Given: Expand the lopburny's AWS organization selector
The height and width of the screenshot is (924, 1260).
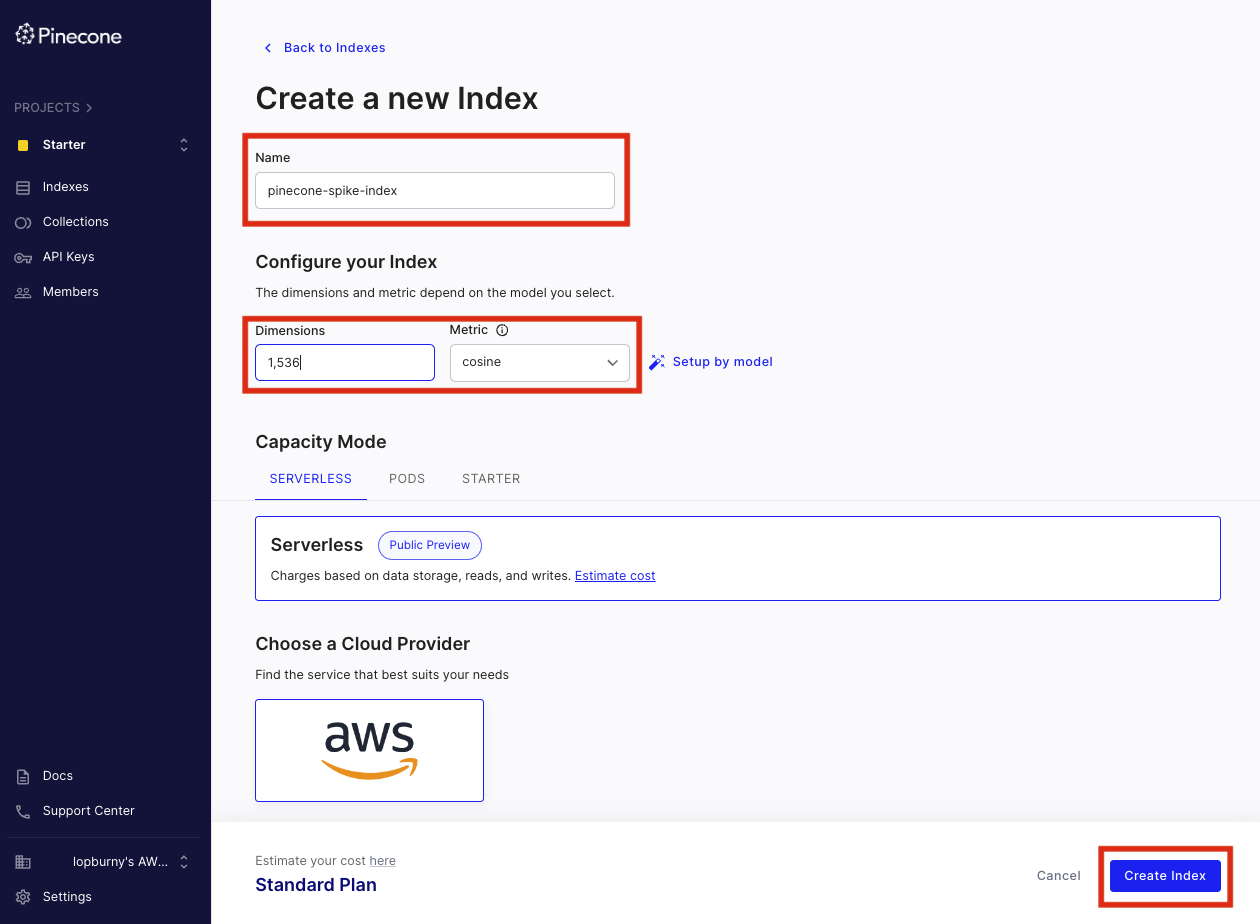Looking at the screenshot, I should pos(182,861).
